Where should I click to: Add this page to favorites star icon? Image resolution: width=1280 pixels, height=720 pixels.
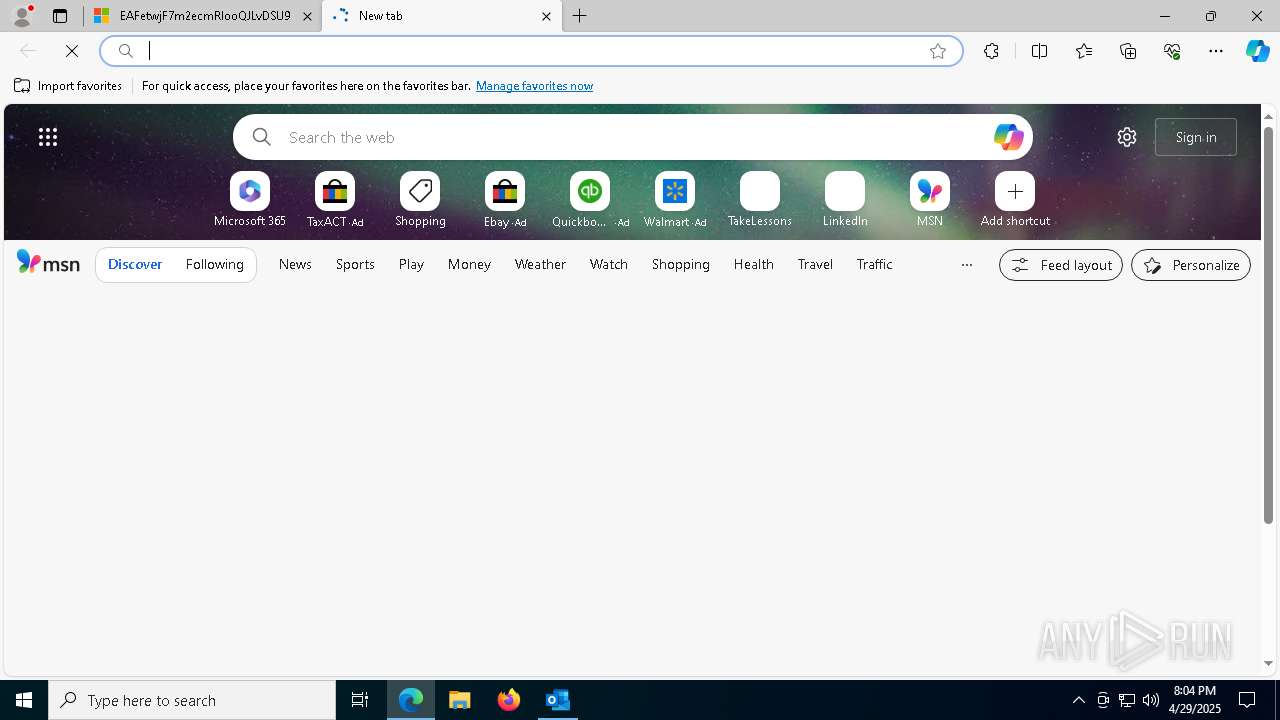pos(938,51)
